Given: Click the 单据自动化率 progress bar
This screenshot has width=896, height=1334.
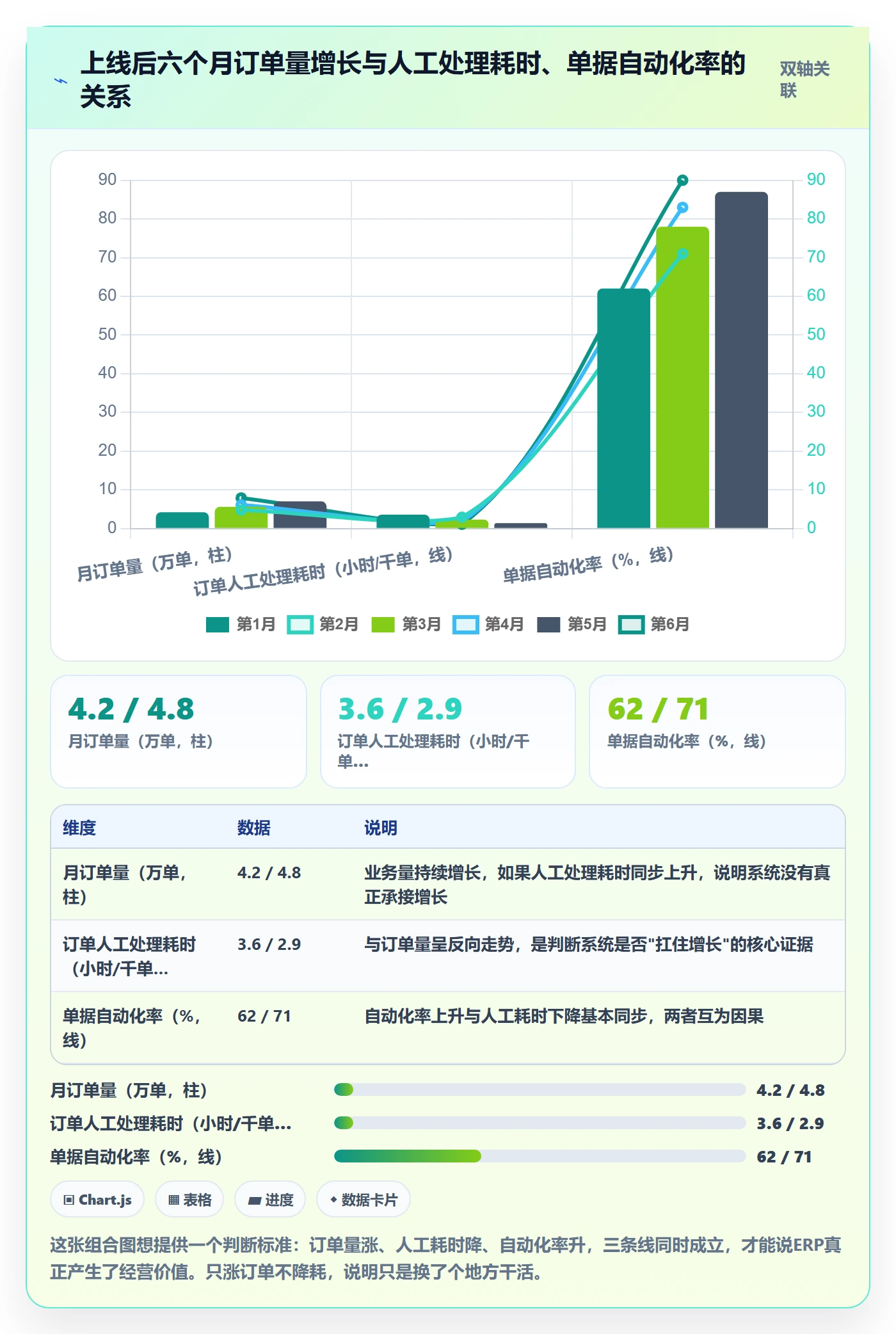Looking at the screenshot, I should (x=540, y=1156).
